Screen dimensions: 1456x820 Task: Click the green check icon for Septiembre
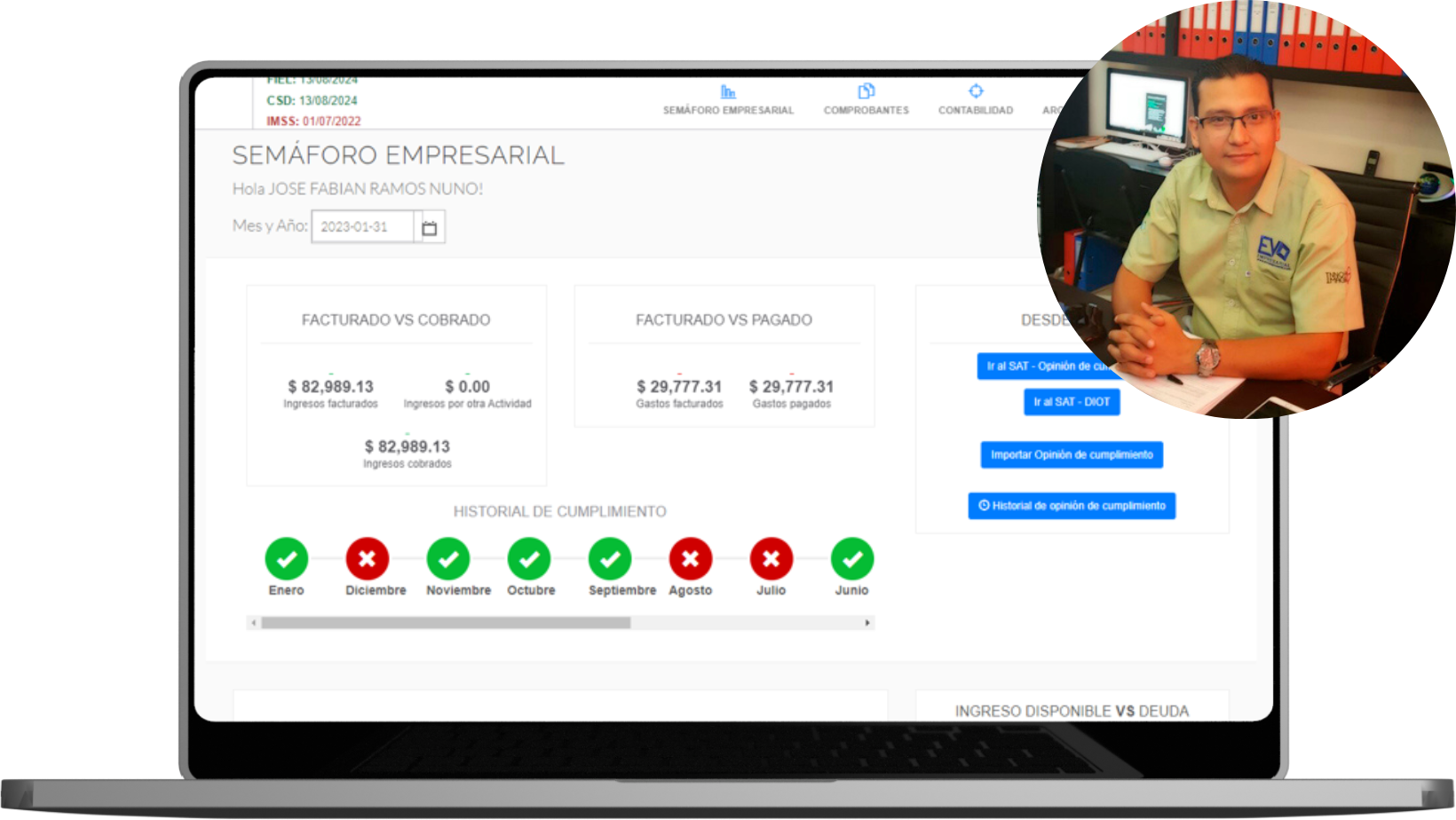(610, 559)
